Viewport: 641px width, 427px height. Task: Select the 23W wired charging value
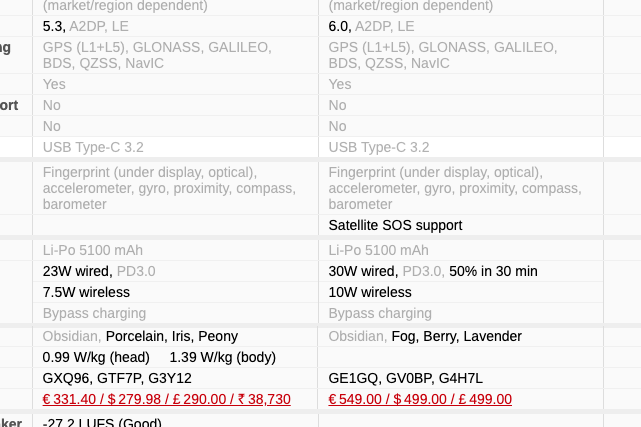coord(78,271)
